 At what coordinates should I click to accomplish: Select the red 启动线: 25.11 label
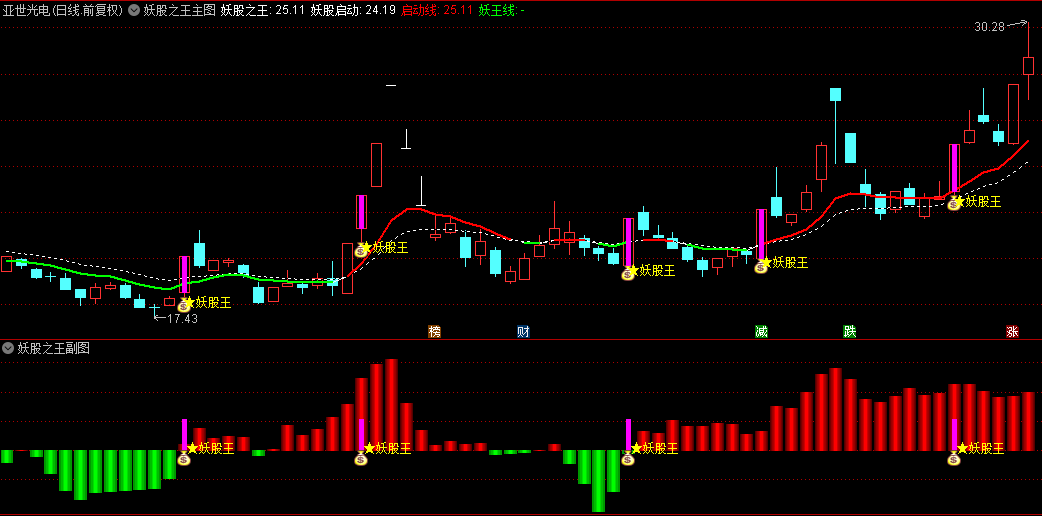tap(437, 10)
